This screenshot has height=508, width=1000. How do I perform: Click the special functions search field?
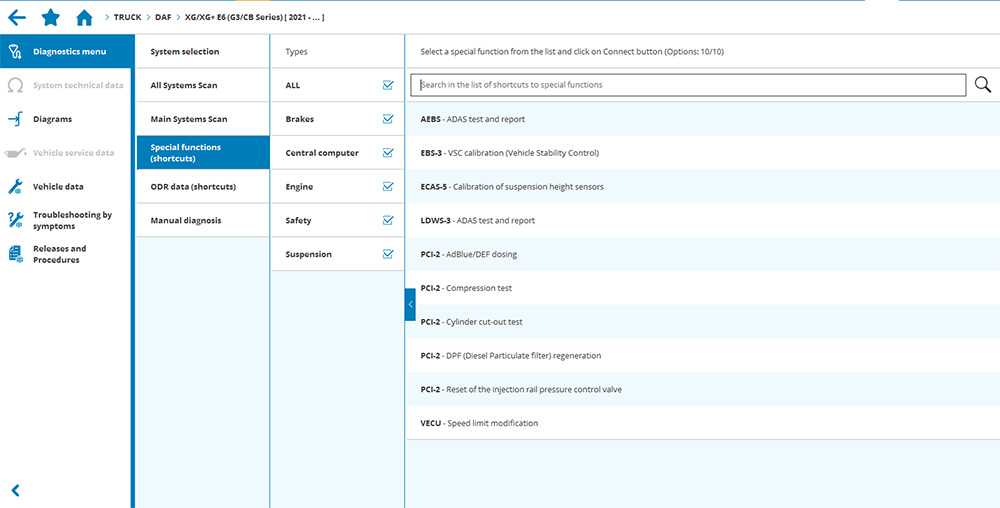(690, 85)
